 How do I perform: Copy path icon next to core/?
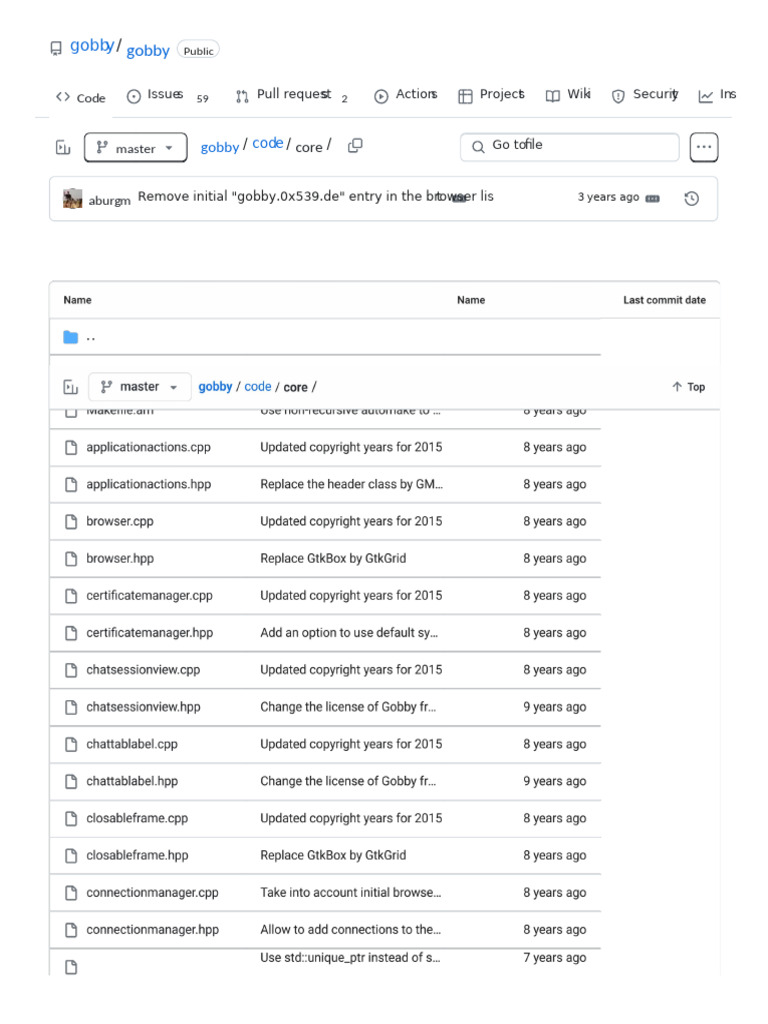pyautogui.click(x=355, y=146)
